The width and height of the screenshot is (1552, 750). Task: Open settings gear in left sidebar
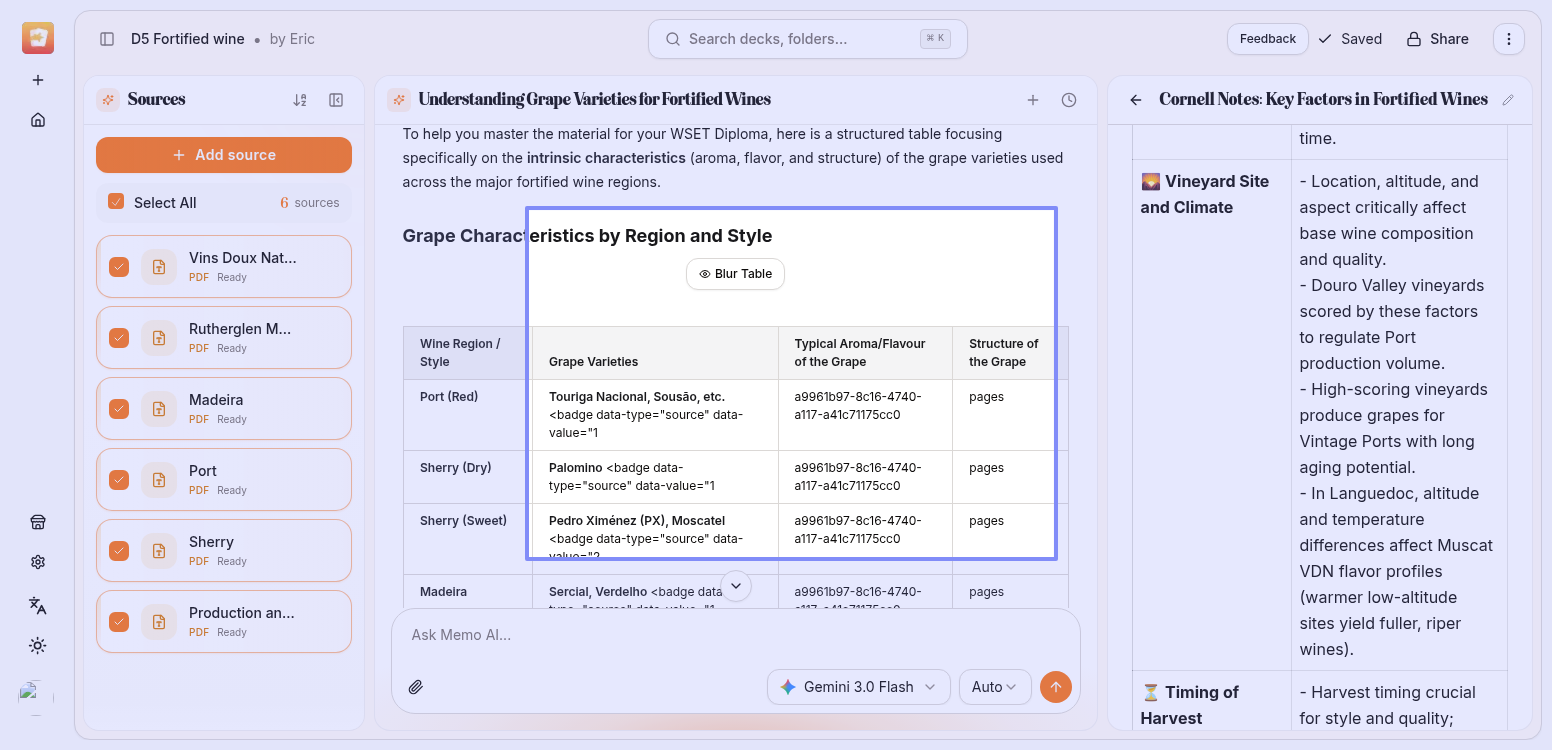(x=38, y=562)
